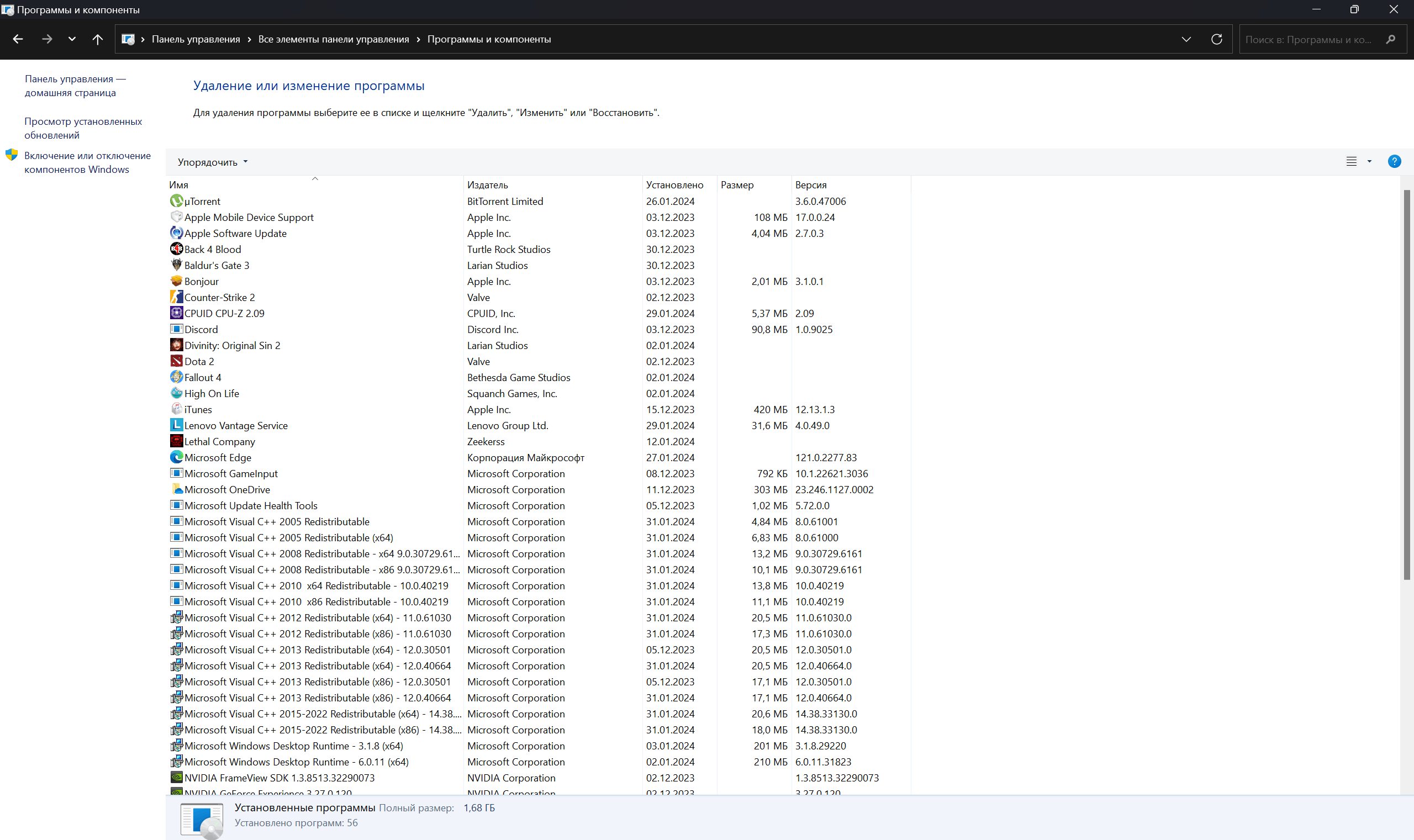
Task: Click the Apple Software Update icon
Action: 176,233
